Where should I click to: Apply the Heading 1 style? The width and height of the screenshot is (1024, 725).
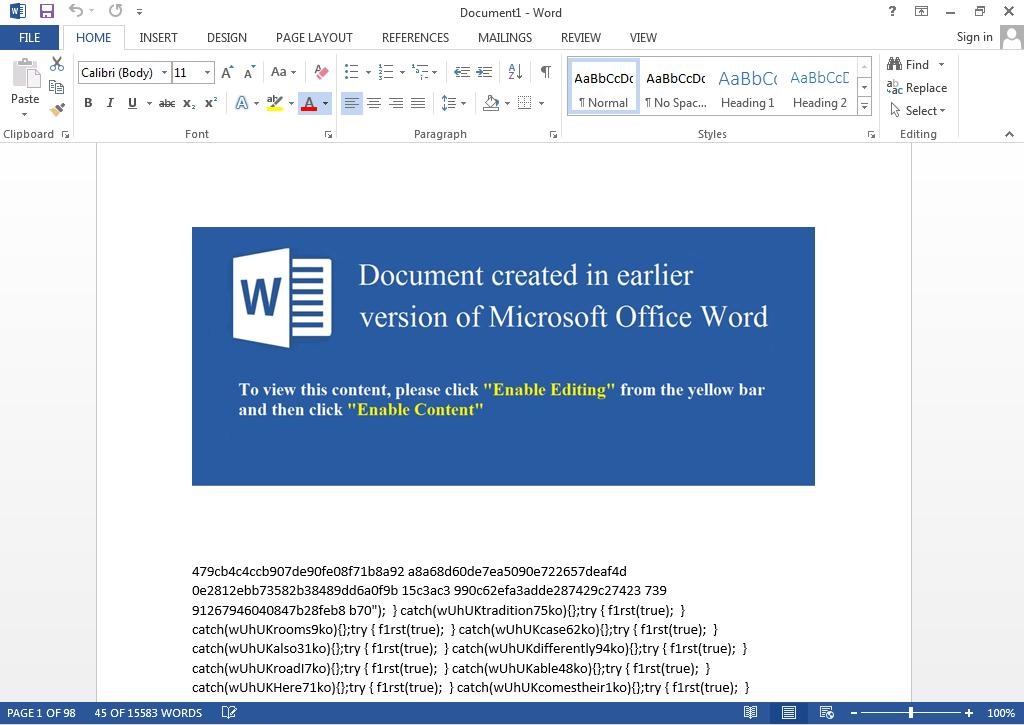[x=748, y=87]
